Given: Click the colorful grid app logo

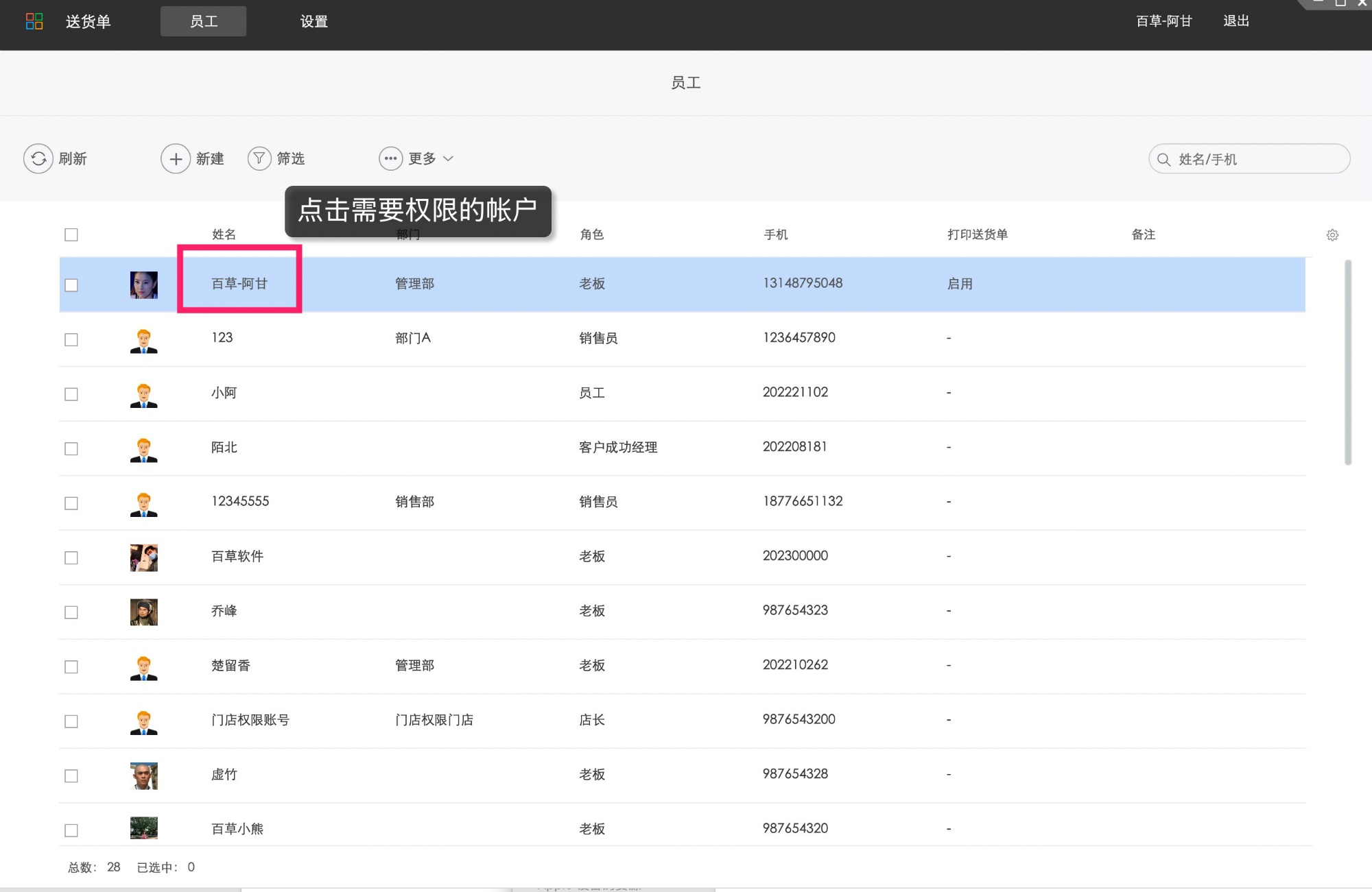Looking at the screenshot, I should click(34, 21).
